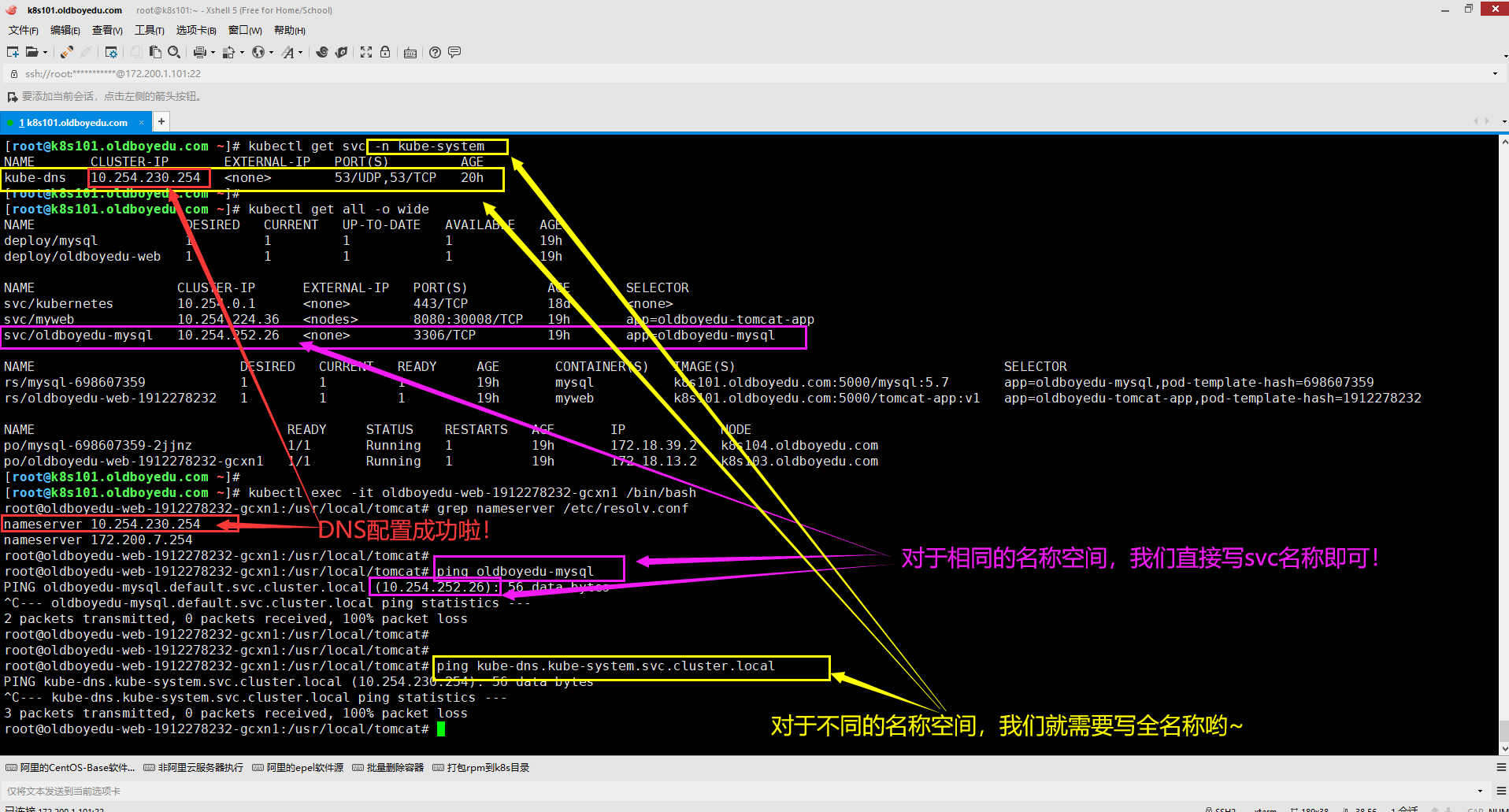
Task: Open a new session with the New icon
Action: point(12,52)
